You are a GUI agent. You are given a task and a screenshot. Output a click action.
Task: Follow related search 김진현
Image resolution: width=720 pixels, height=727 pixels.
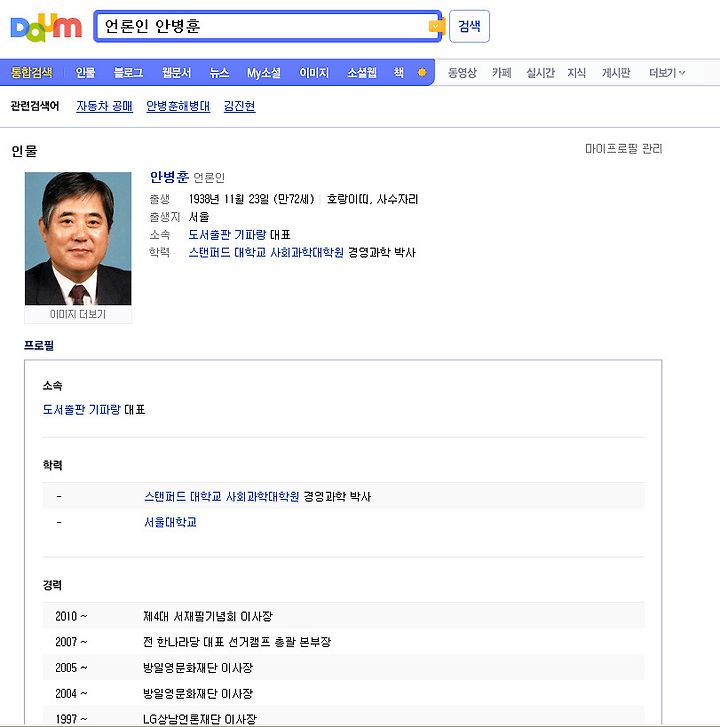tap(239, 106)
